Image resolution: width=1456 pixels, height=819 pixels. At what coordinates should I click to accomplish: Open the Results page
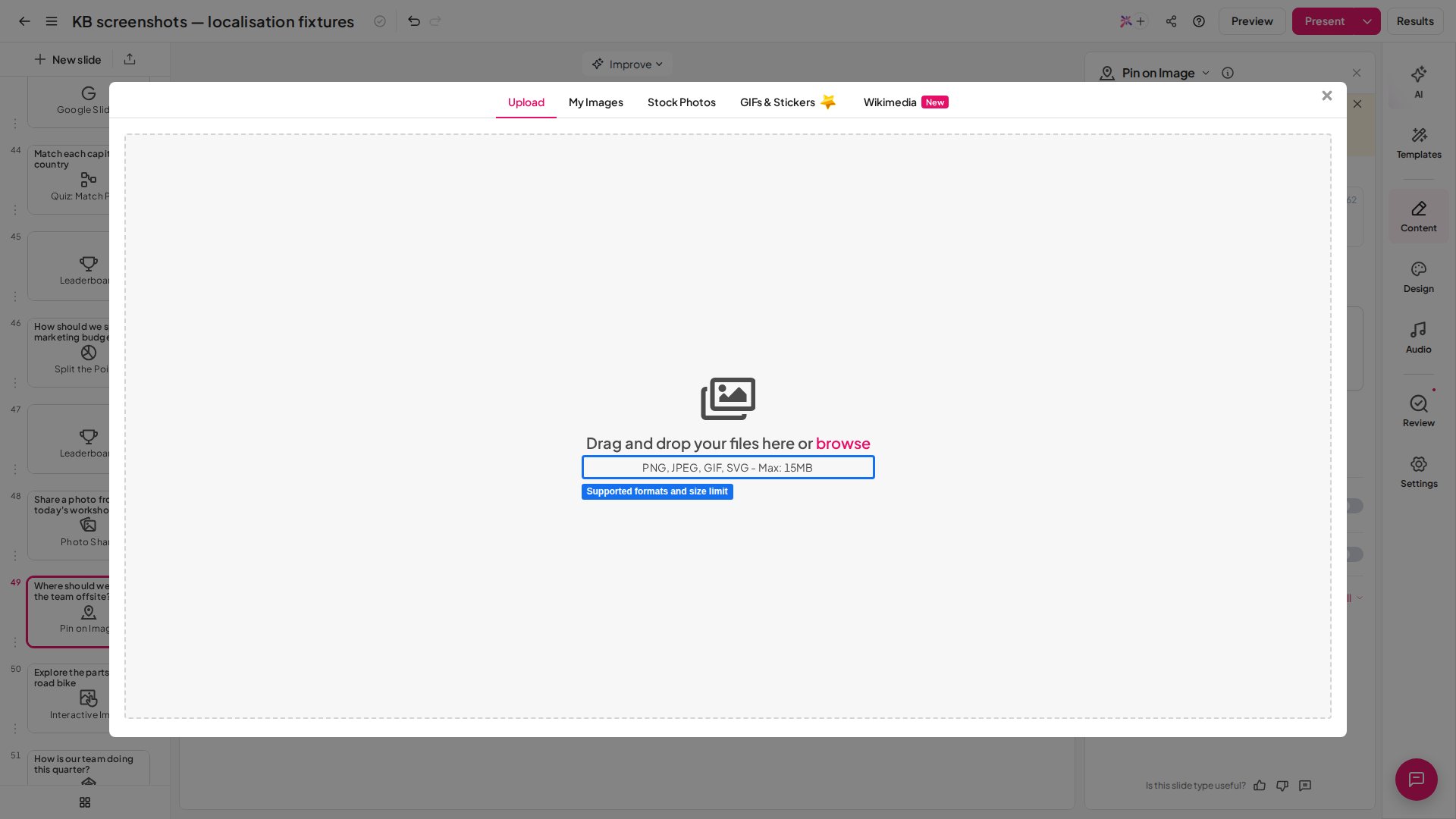click(1414, 21)
